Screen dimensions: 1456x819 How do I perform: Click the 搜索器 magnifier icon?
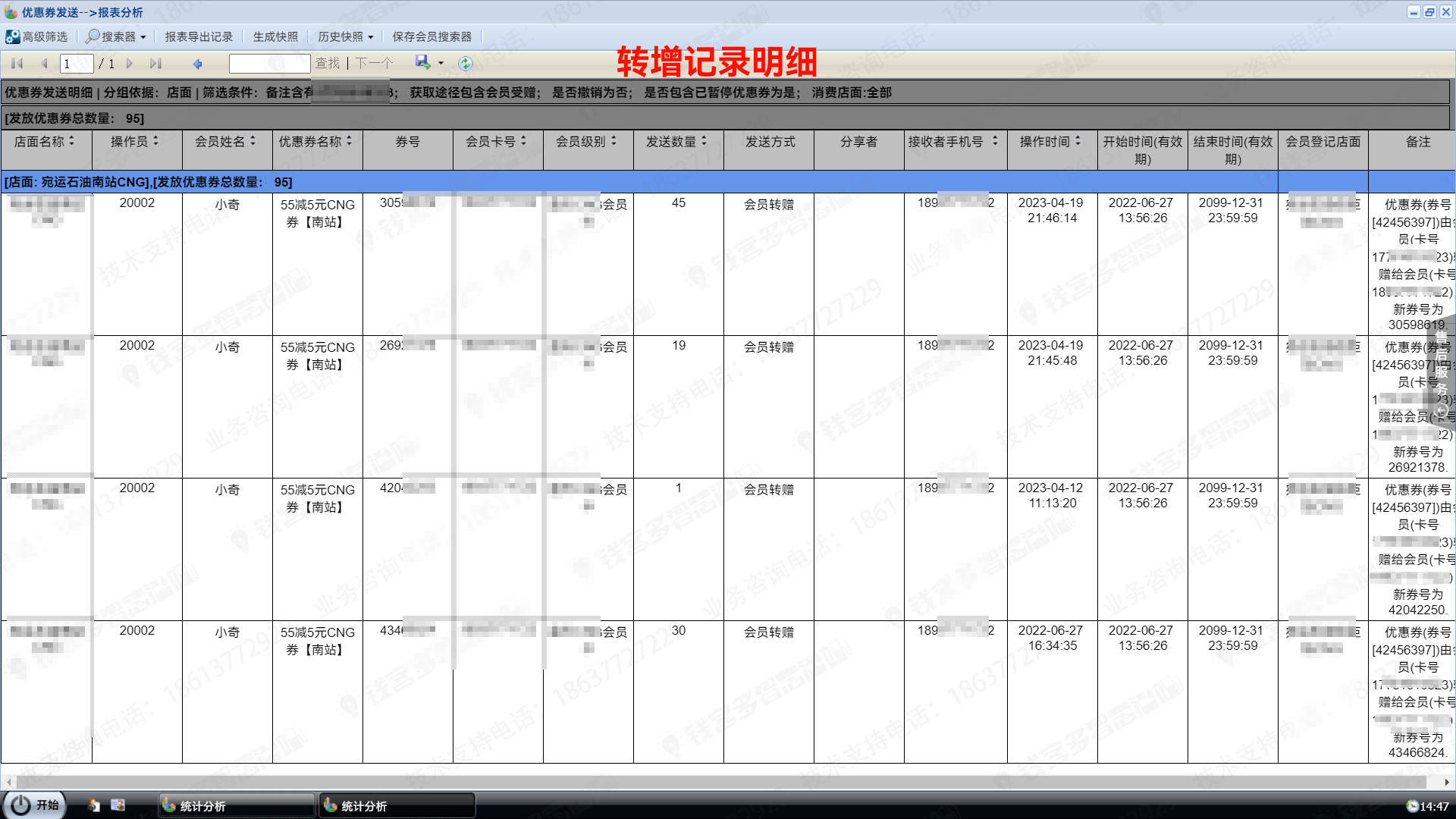tap(93, 36)
